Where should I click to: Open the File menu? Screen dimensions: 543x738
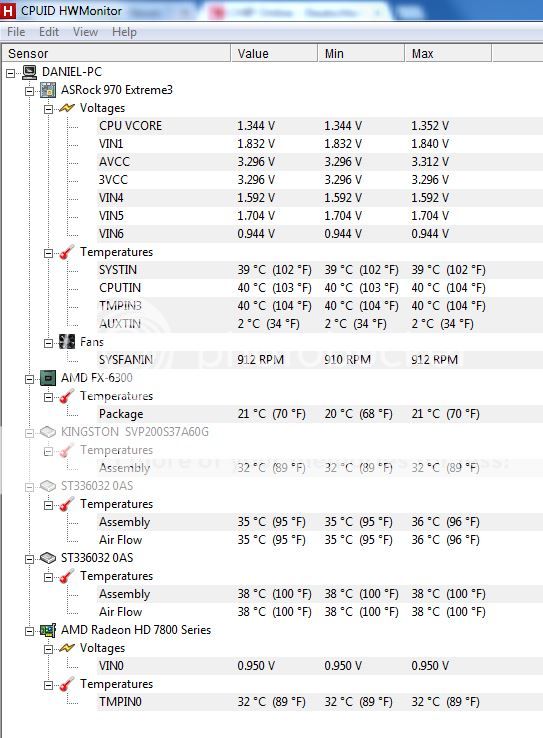coord(16,32)
